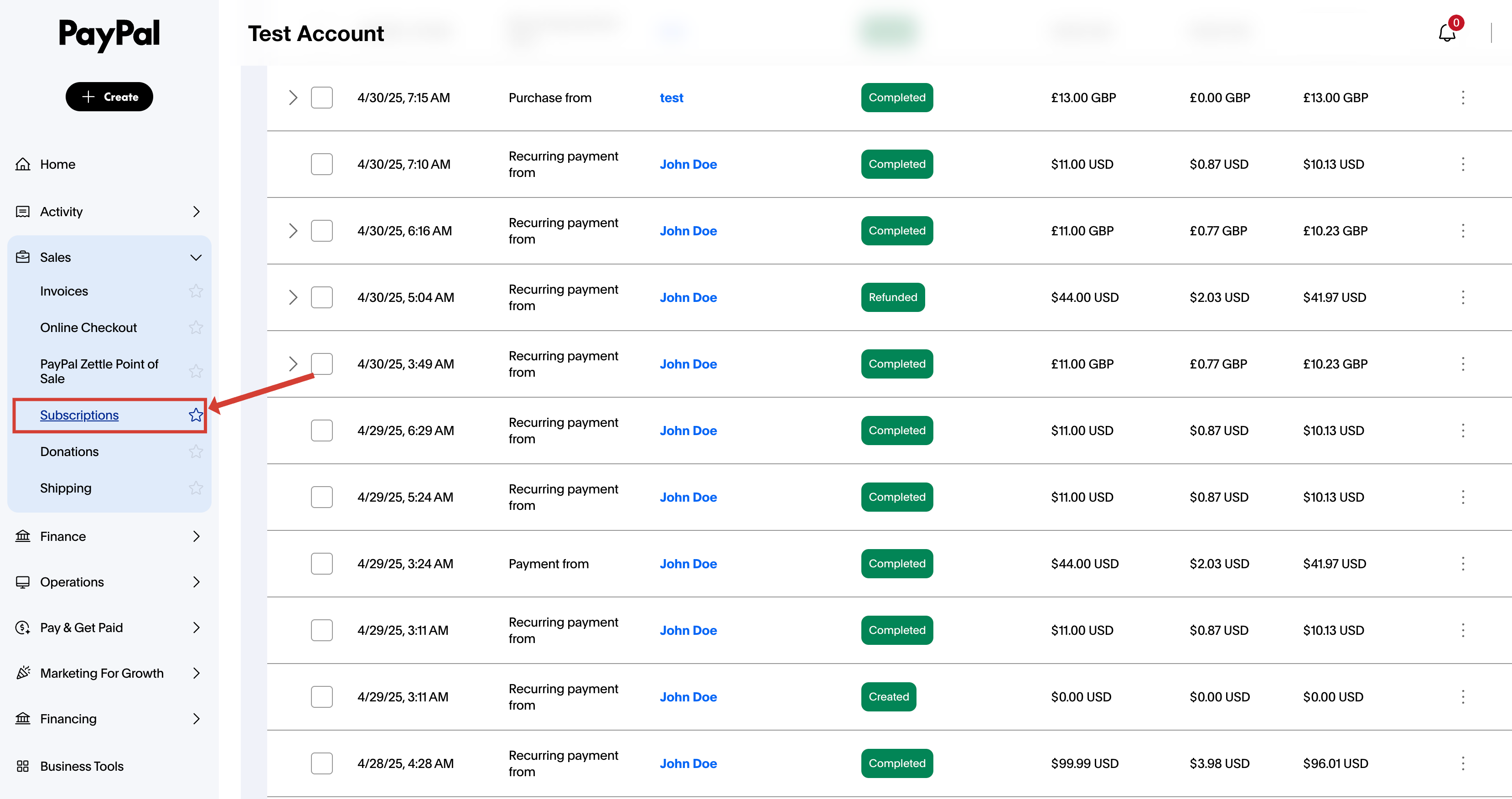Open the Home section from sidebar

tap(58, 164)
